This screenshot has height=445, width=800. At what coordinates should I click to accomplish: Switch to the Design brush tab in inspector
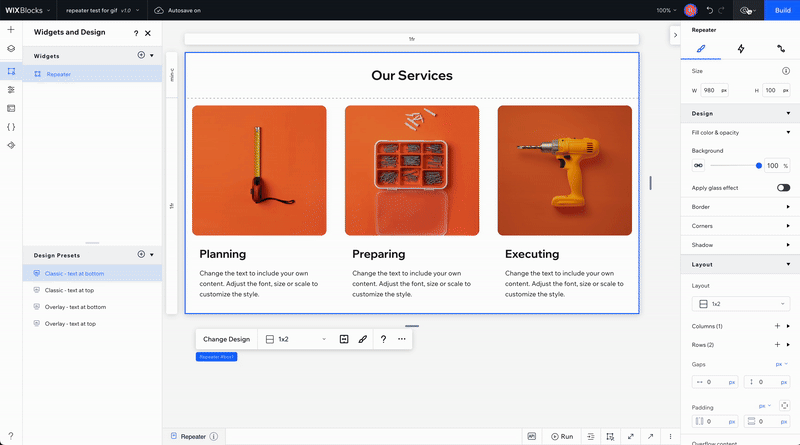(701, 48)
